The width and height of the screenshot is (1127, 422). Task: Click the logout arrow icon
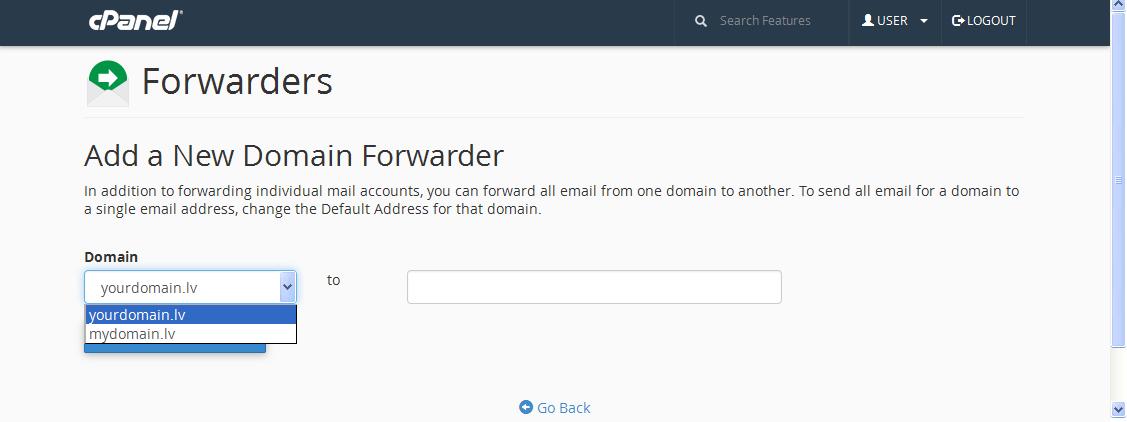tap(957, 21)
